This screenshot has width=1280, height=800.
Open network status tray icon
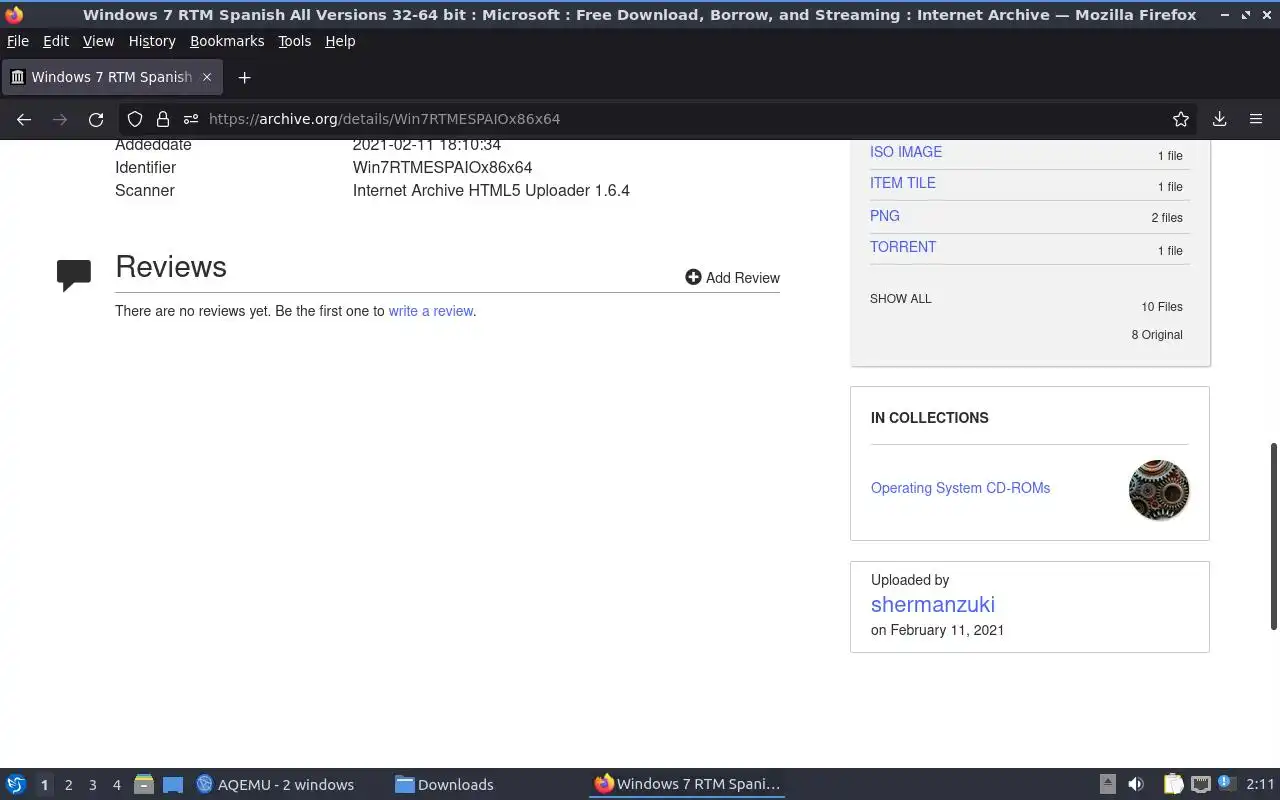click(1201, 784)
